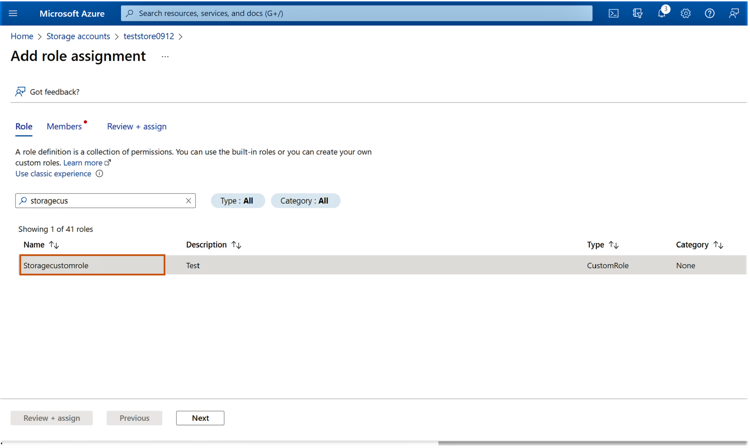Follow the Use classic experience link
750x448 pixels.
click(x=53, y=174)
